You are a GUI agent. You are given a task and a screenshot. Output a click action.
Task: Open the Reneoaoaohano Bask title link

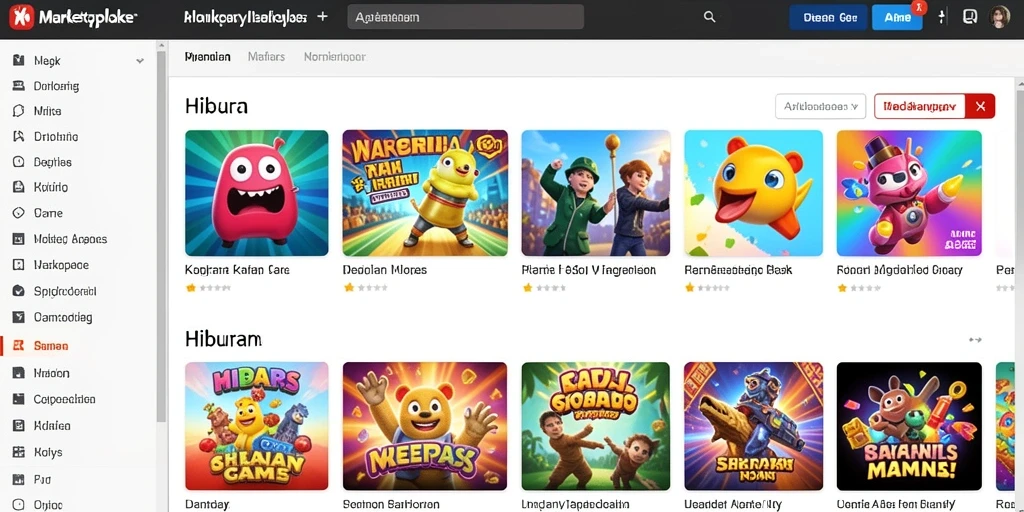pyautogui.click(x=738, y=270)
